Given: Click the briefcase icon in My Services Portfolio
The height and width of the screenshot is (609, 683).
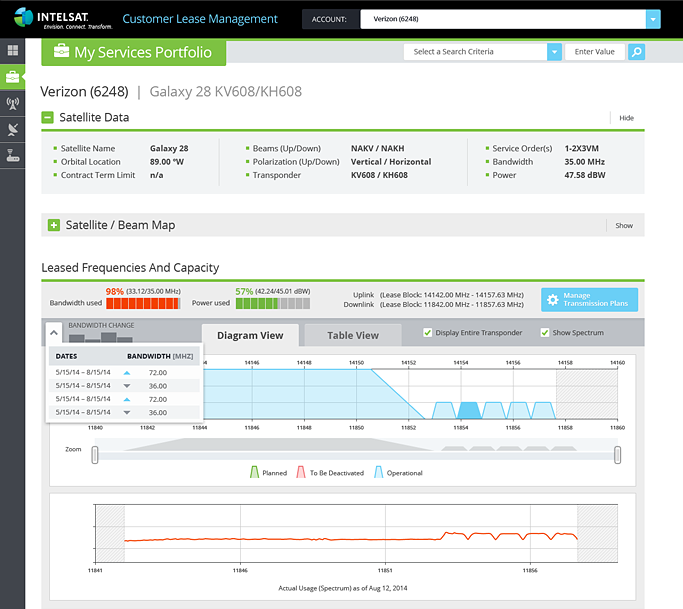Looking at the screenshot, I should point(61,51).
